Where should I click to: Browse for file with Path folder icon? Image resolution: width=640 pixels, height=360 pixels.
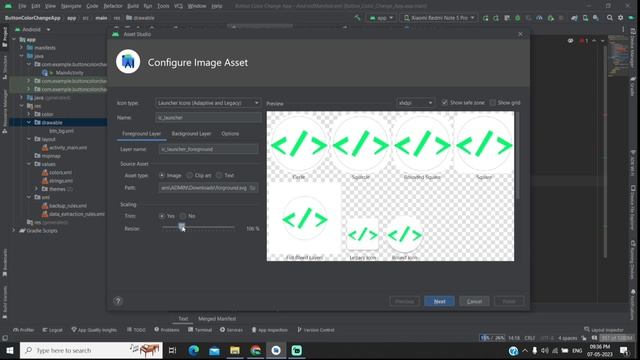click(253, 188)
